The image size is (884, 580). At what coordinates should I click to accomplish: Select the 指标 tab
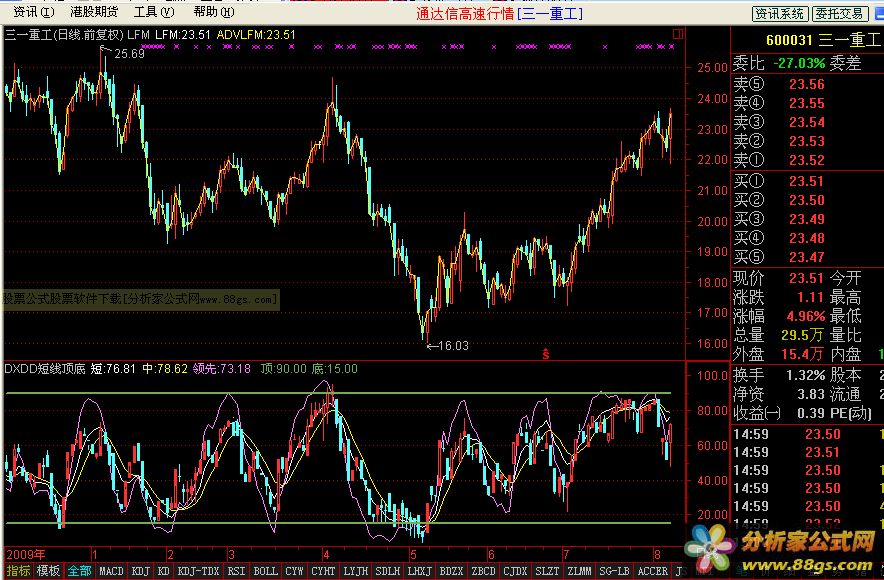coord(18,571)
